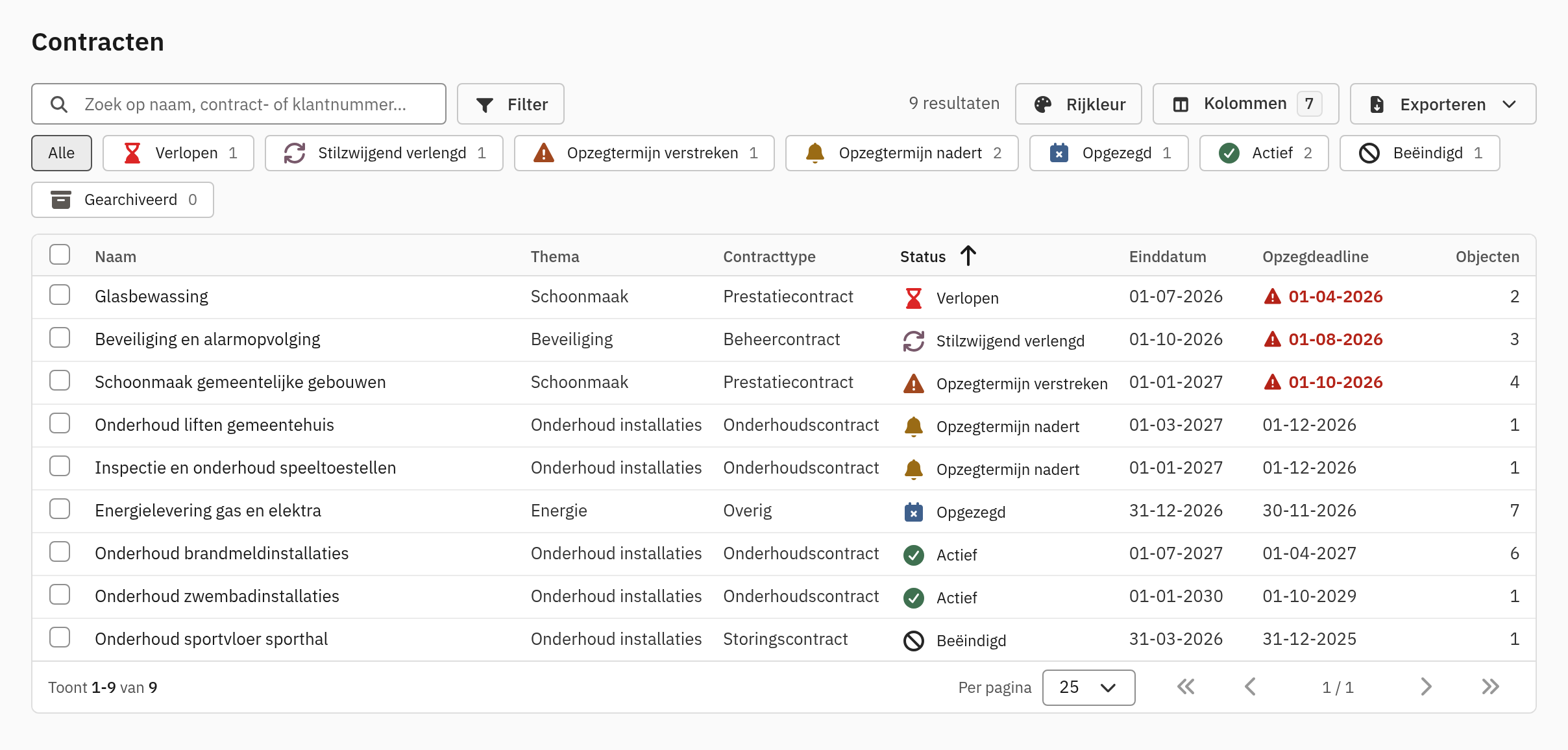Go to the first page with double-left arrows

coord(1185,687)
